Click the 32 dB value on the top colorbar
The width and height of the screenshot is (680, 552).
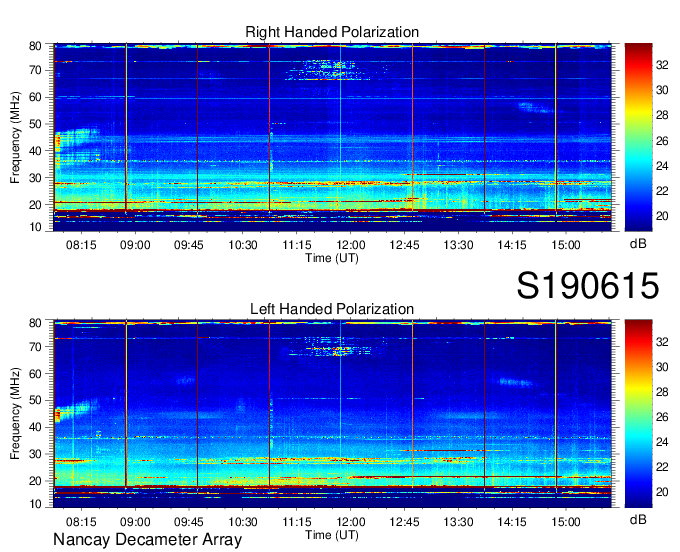pyautogui.click(x=662, y=65)
